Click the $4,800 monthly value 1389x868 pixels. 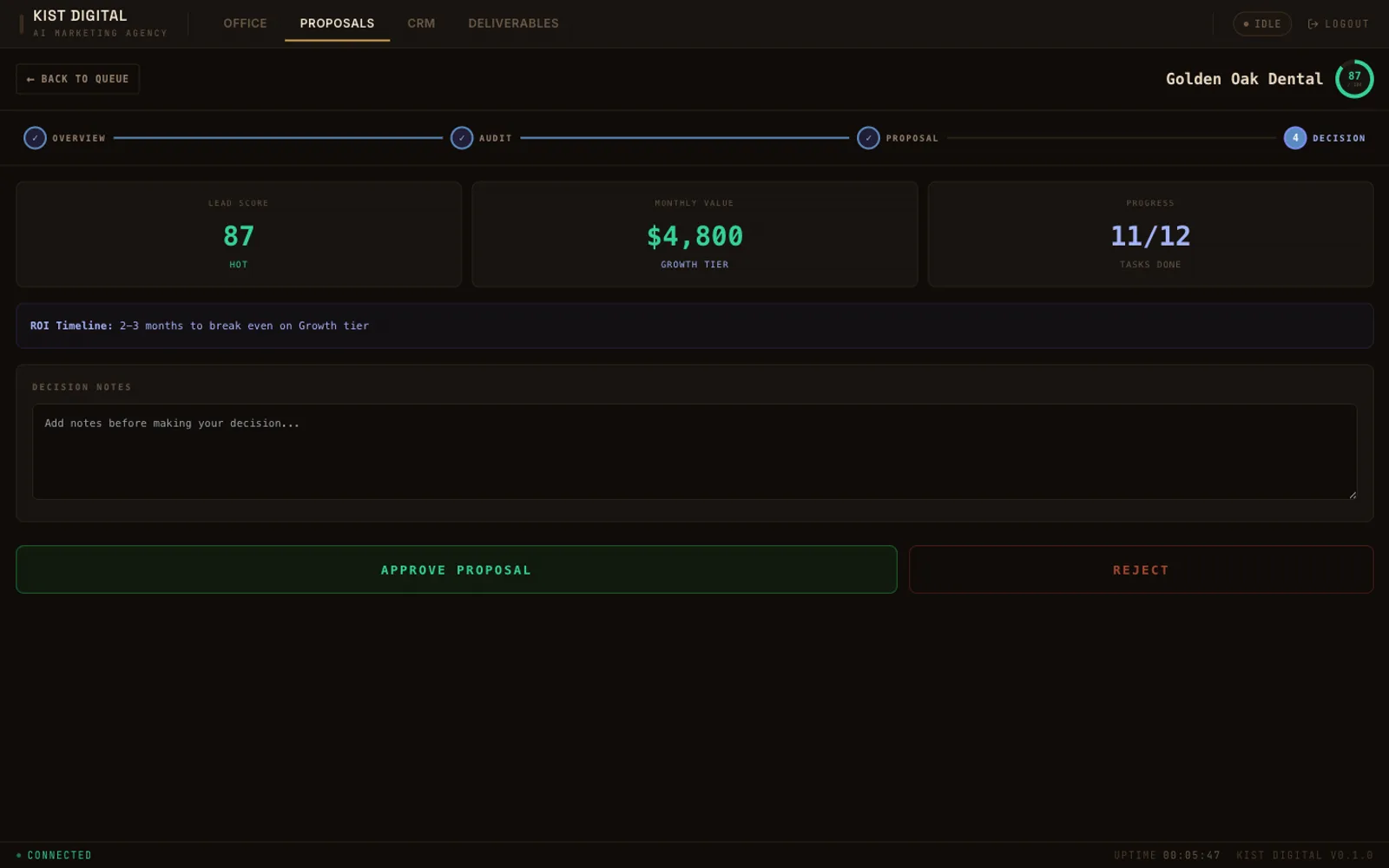coord(694,236)
